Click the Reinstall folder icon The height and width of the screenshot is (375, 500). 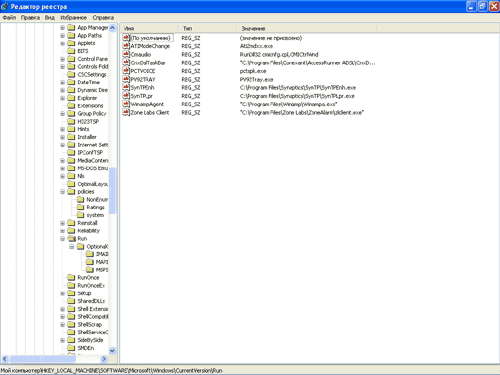pyautogui.click(x=71, y=223)
